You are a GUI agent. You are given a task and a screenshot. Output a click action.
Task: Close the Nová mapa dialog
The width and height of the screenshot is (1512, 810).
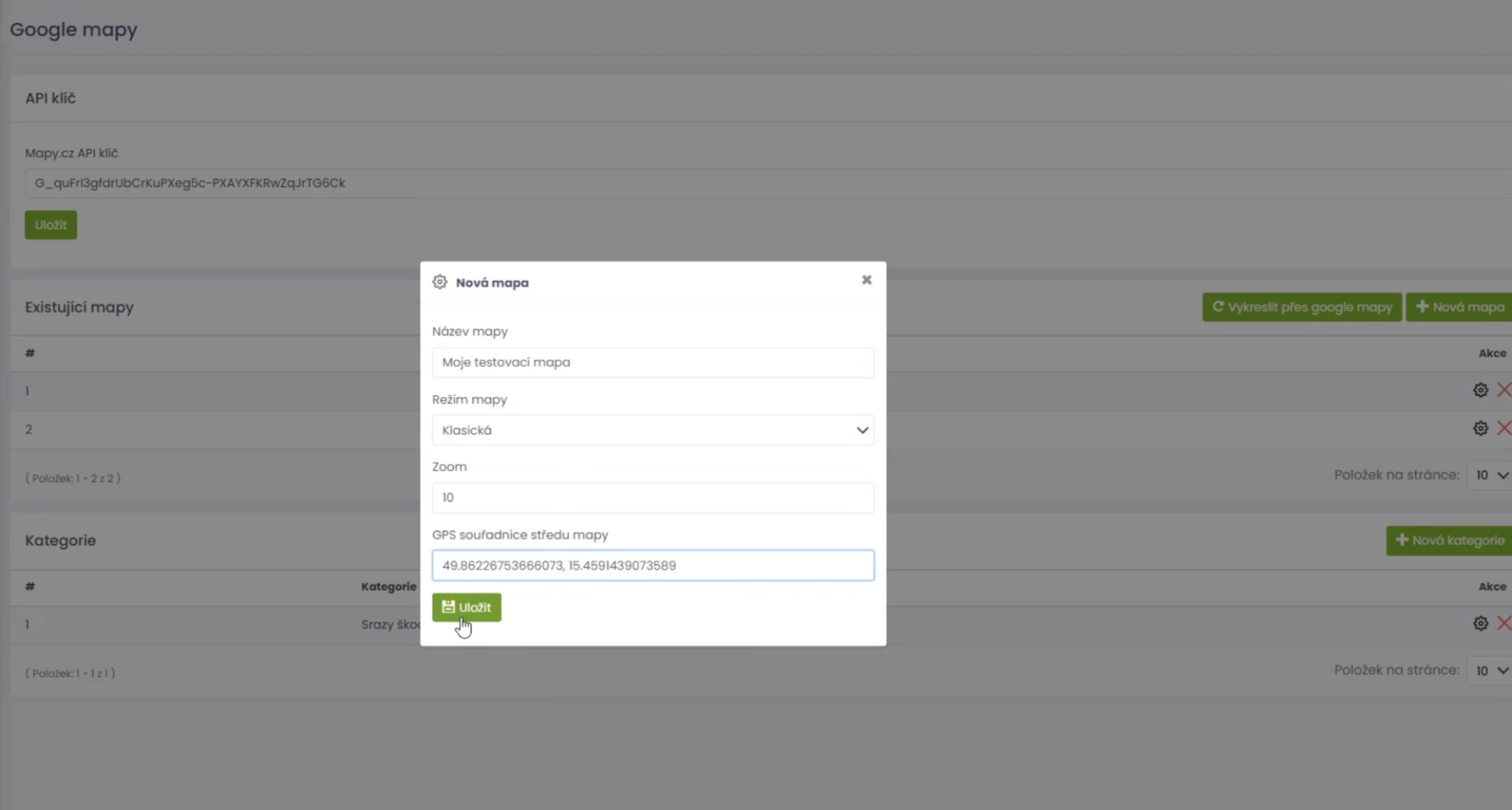pos(866,280)
